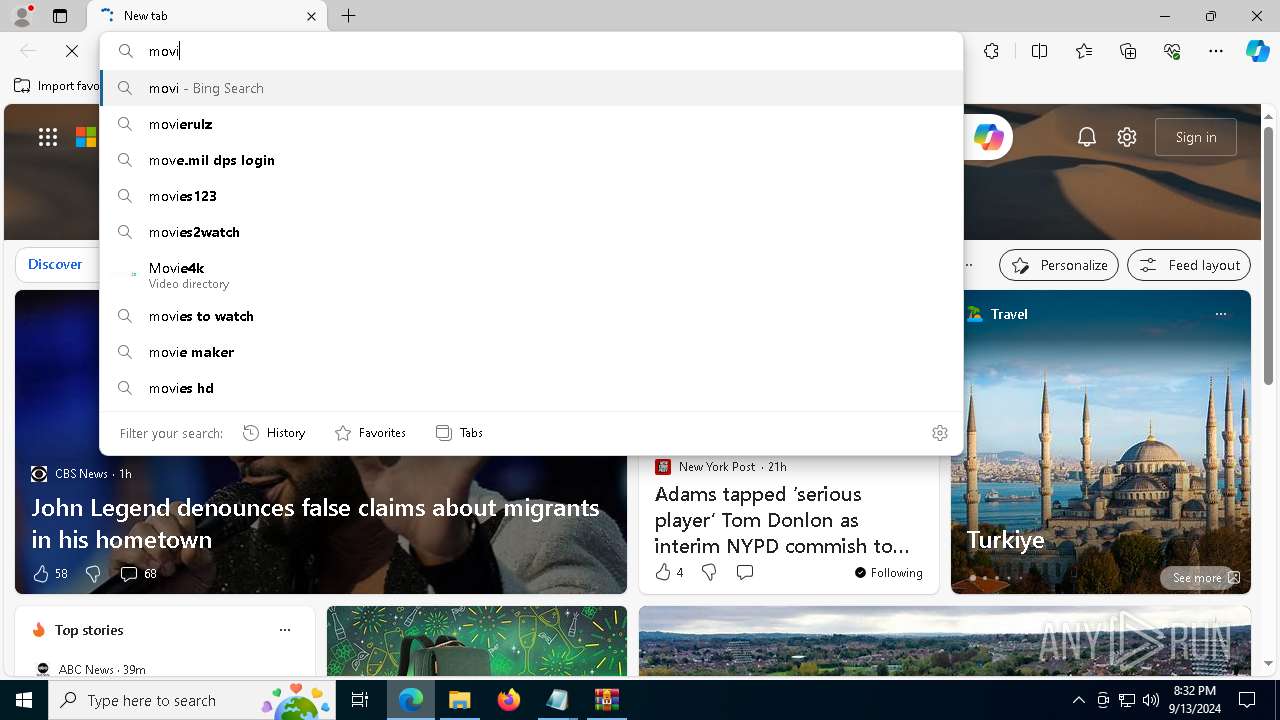Click the taskbar search box
The height and width of the screenshot is (720, 1280).
(192, 700)
